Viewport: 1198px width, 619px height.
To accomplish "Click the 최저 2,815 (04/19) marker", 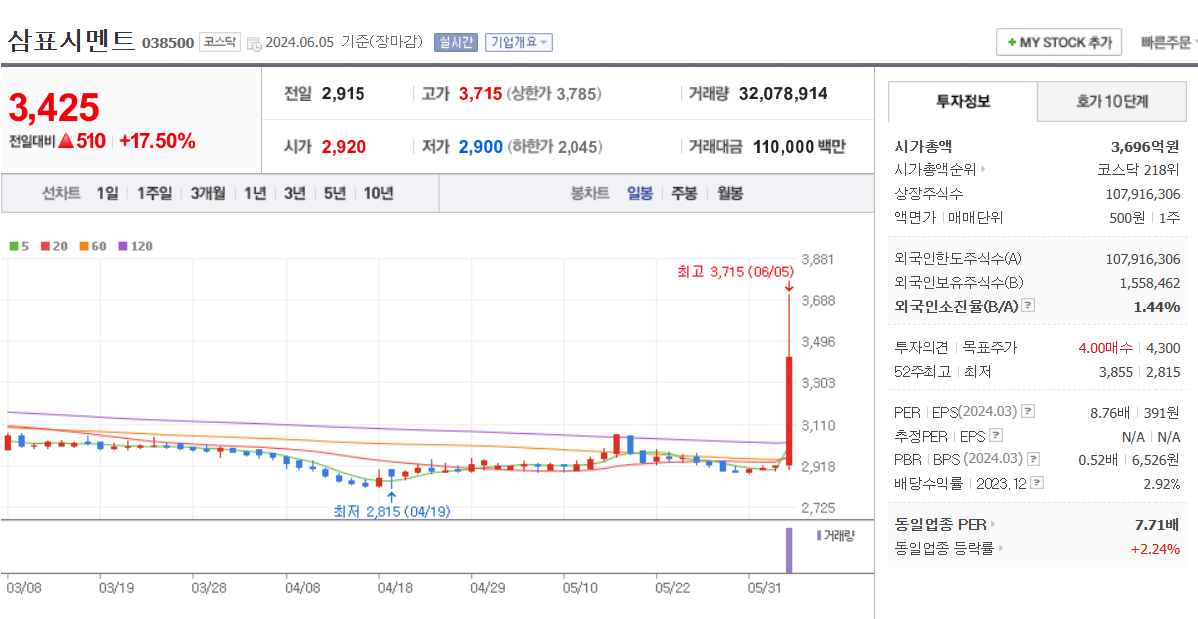I will 392,511.
